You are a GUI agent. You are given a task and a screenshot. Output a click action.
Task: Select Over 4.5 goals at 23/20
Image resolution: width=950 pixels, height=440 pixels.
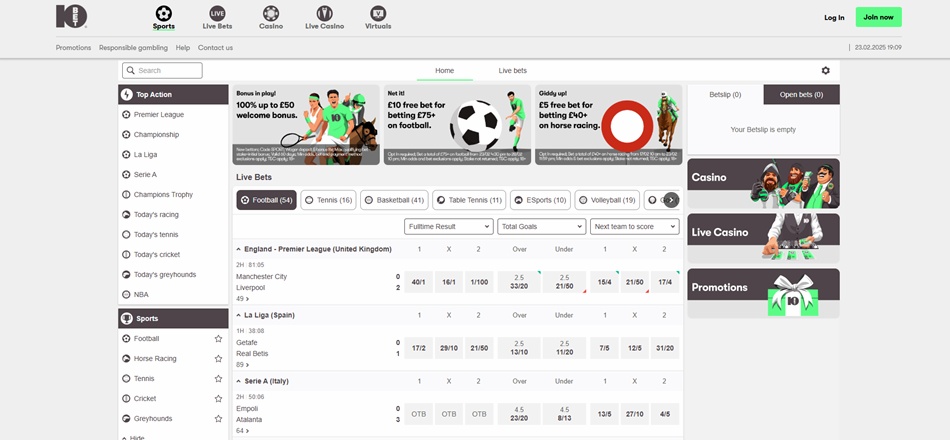tap(519, 414)
